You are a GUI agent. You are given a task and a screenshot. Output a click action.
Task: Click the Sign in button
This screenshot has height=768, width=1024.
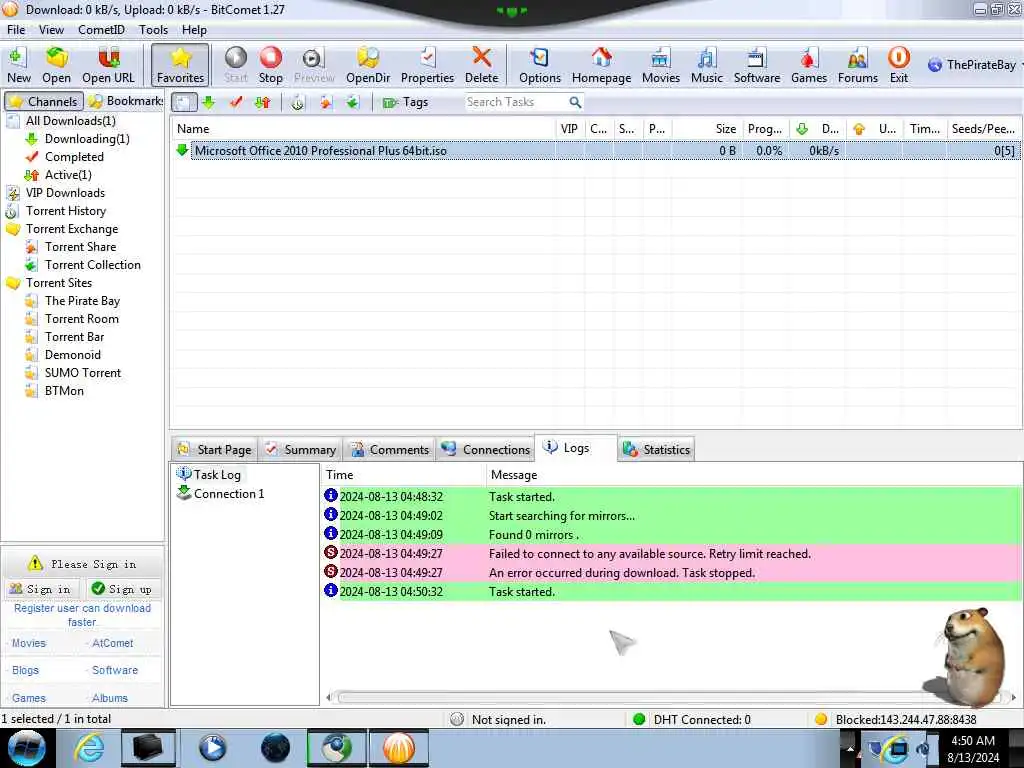pos(43,589)
